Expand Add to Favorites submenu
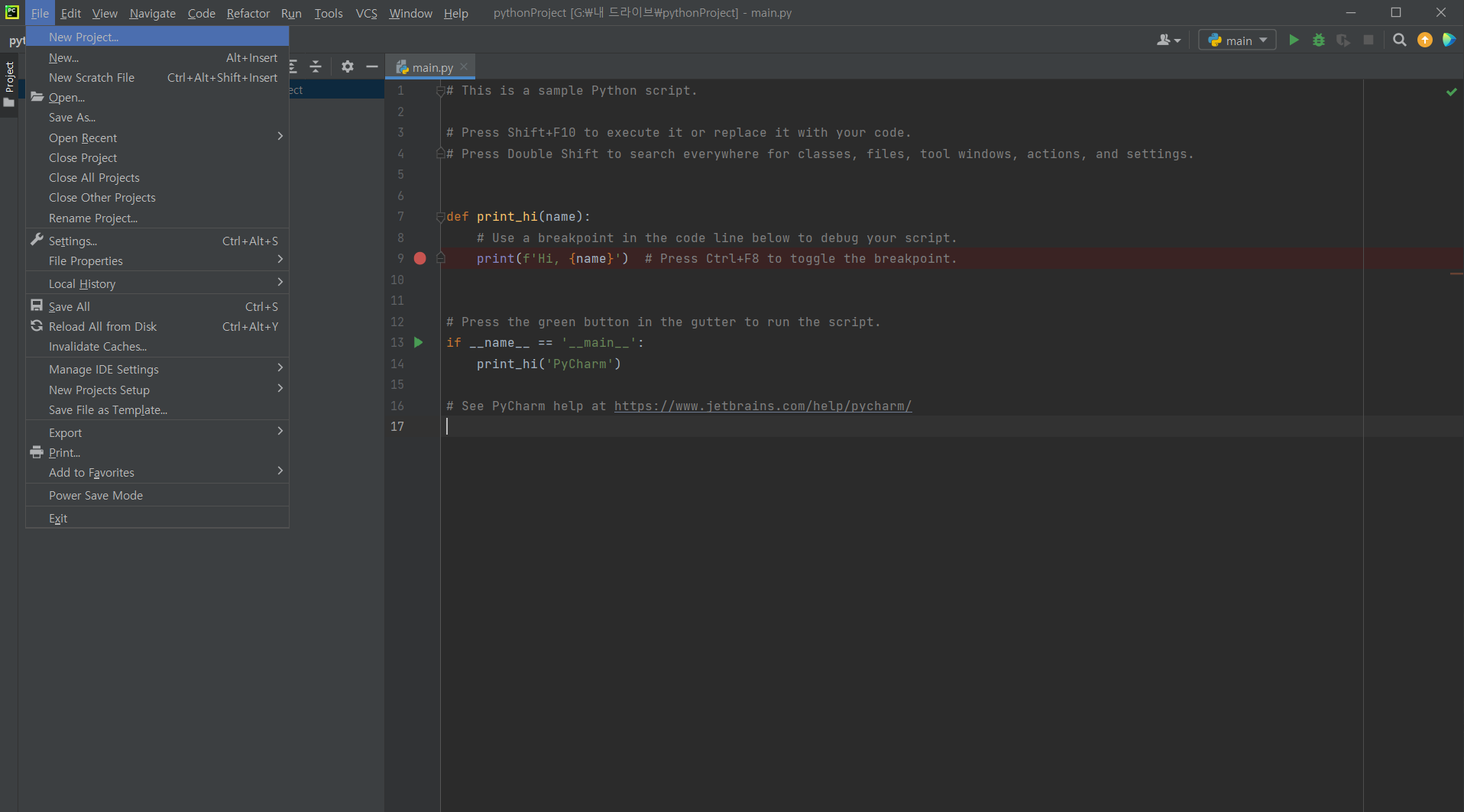This screenshot has height=812, width=1464. pos(157,472)
